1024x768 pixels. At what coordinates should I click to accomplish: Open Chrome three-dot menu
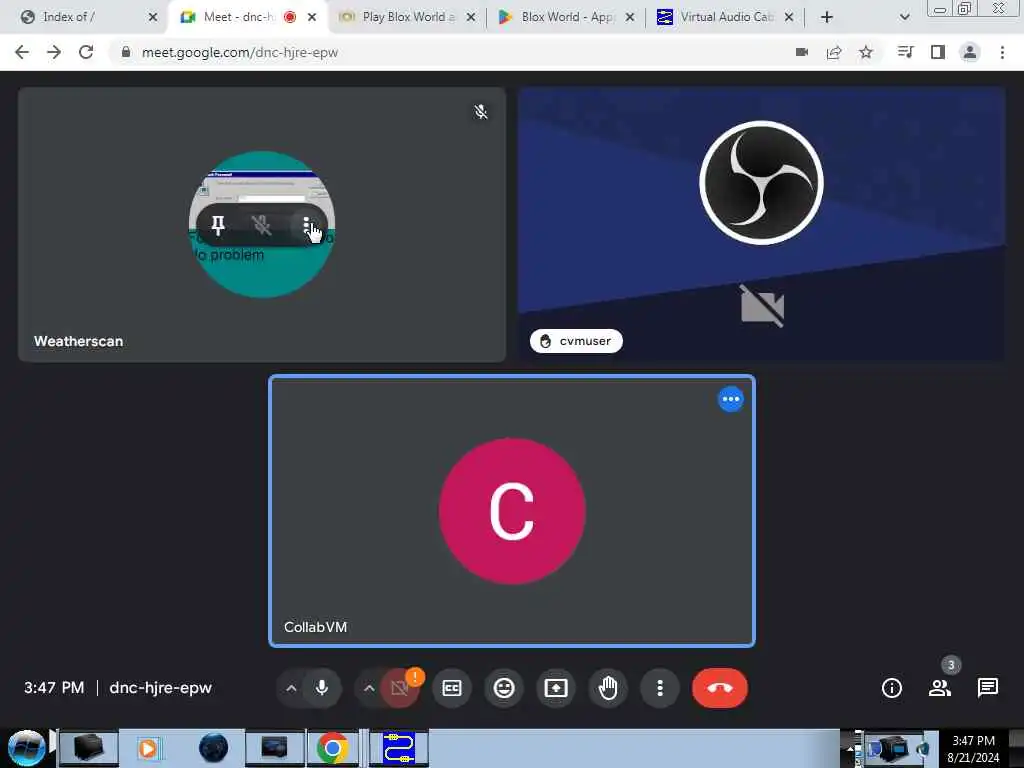1002,52
